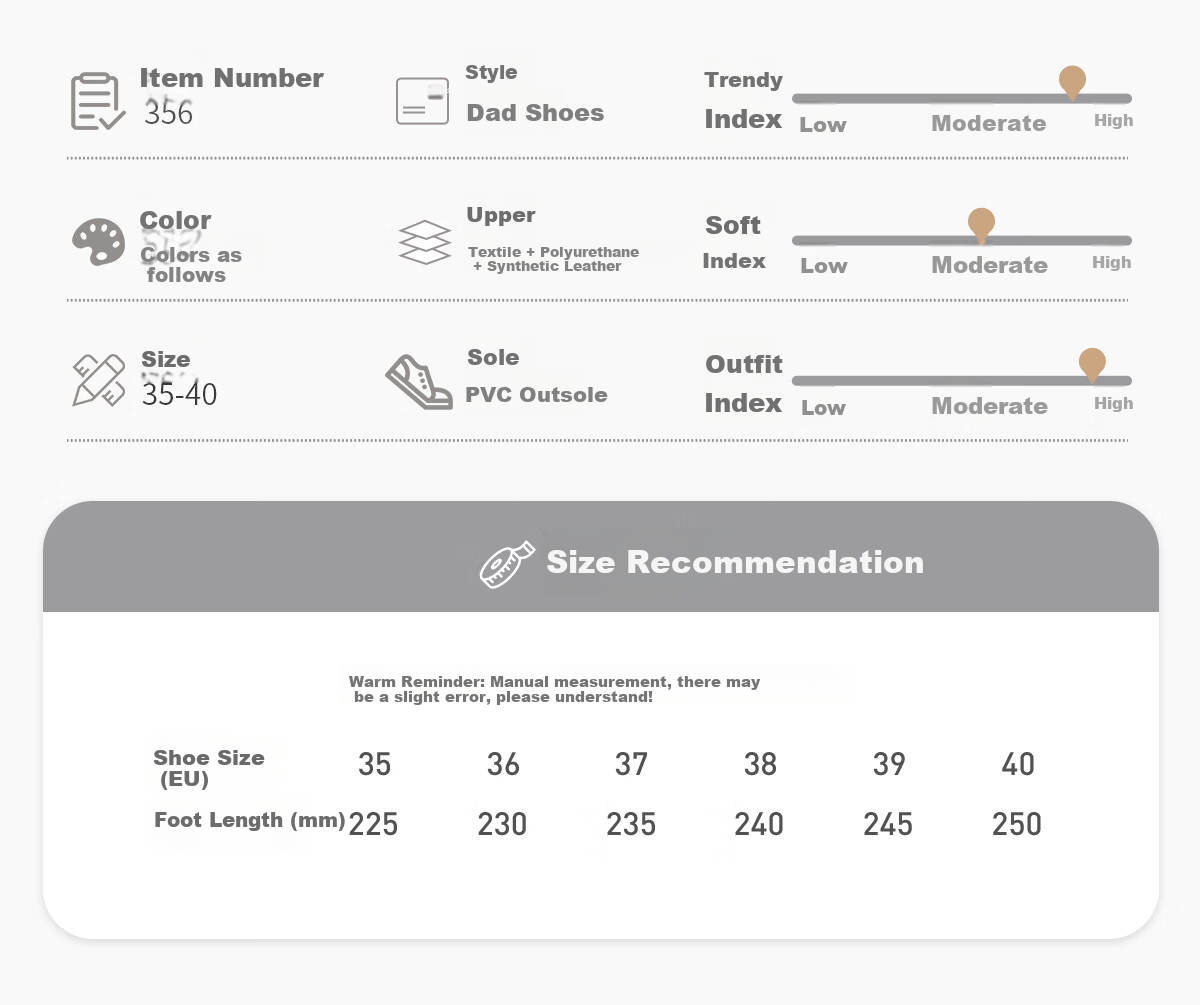
Task: Click the Trendy Index slider marker
Action: click(x=1072, y=83)
